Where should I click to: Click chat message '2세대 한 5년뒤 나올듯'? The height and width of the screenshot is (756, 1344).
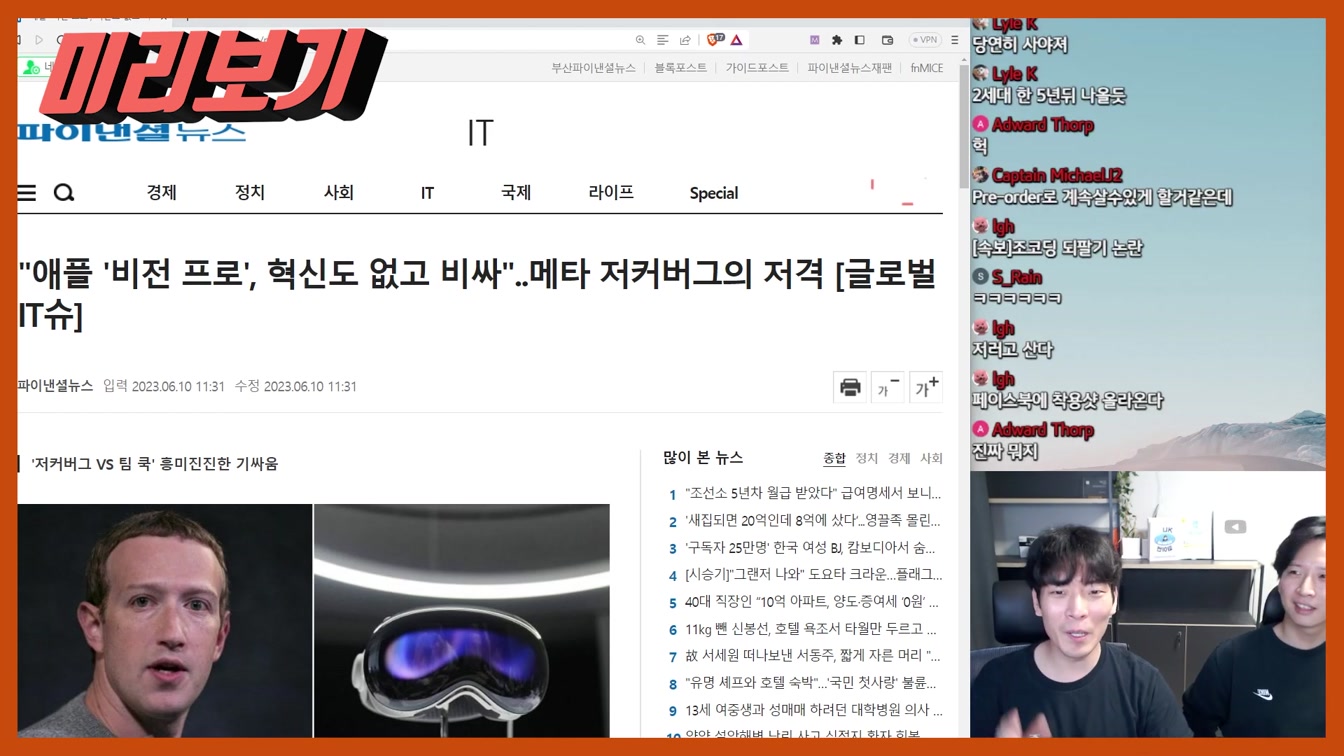pos(1049,96)
